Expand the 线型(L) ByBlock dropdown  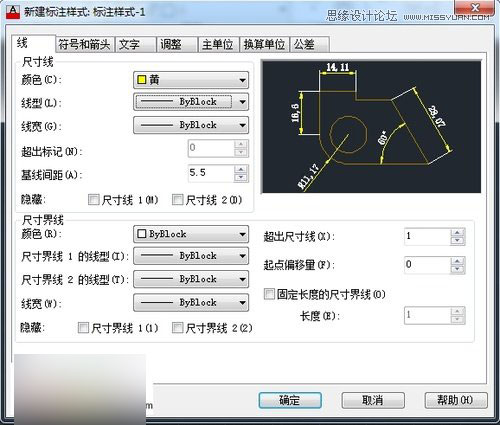[191, 102]
